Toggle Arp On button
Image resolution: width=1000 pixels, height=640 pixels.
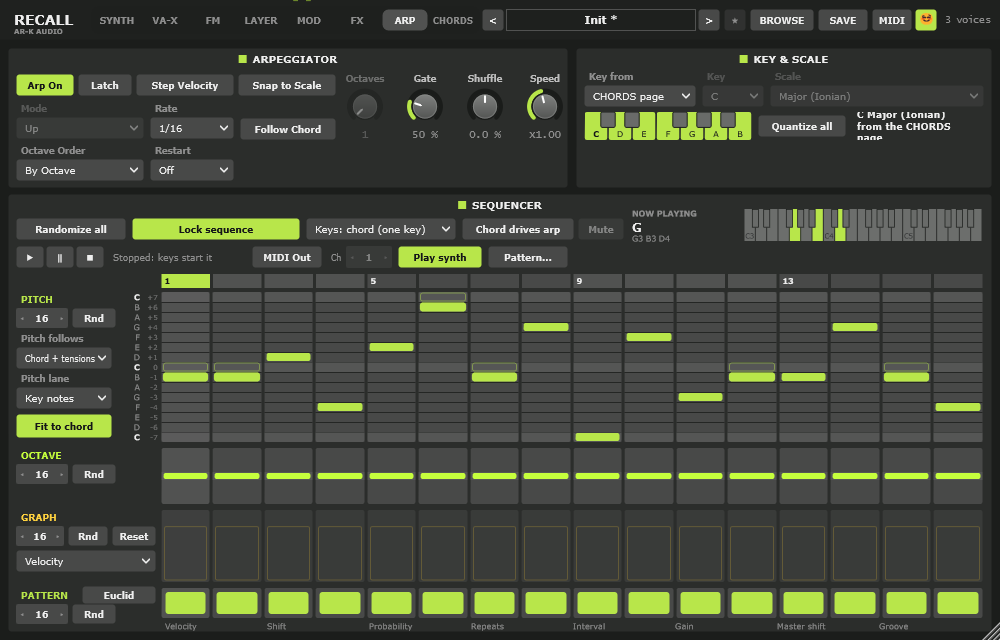(45, 85)
